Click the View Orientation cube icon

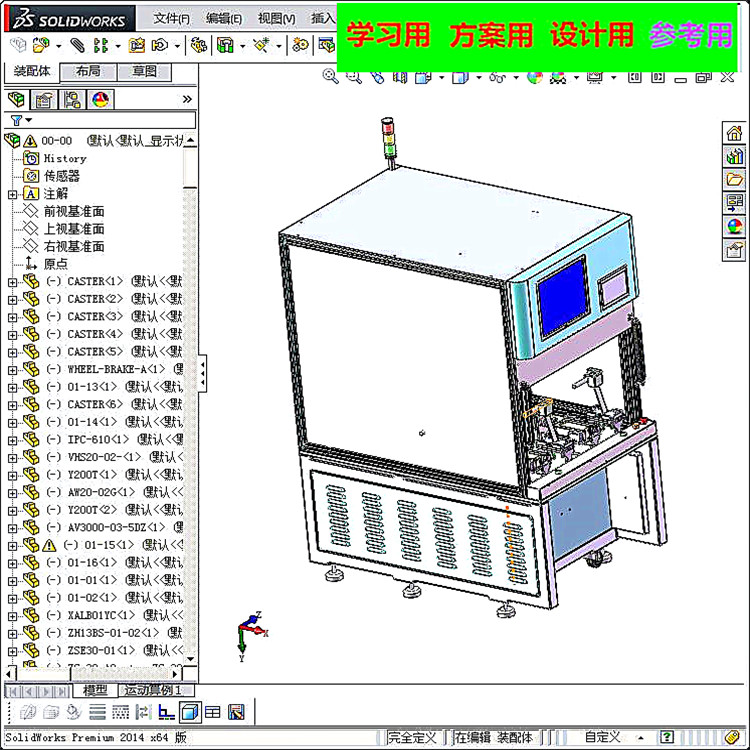tap(423, 77)
